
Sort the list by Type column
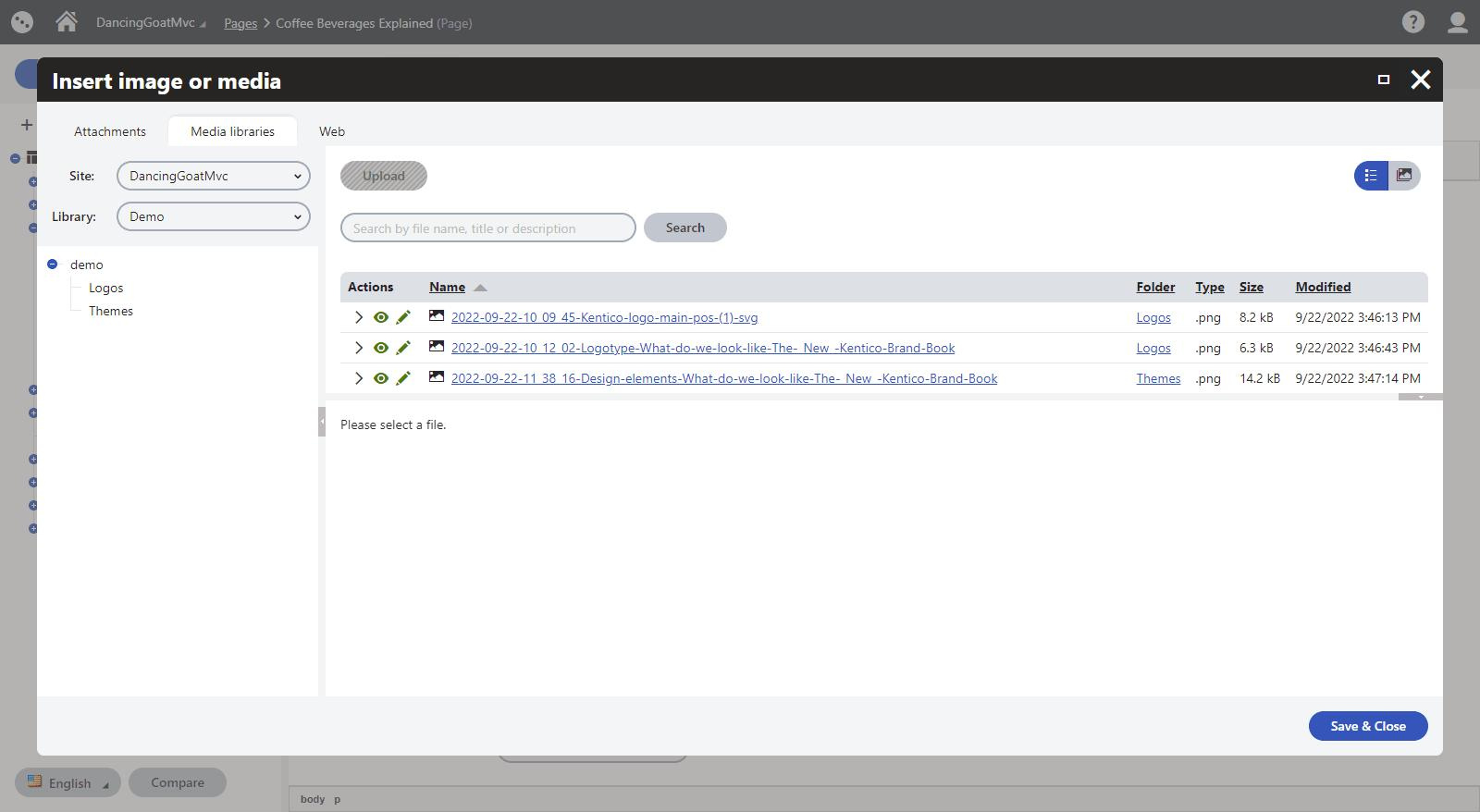pos(1210,287)
